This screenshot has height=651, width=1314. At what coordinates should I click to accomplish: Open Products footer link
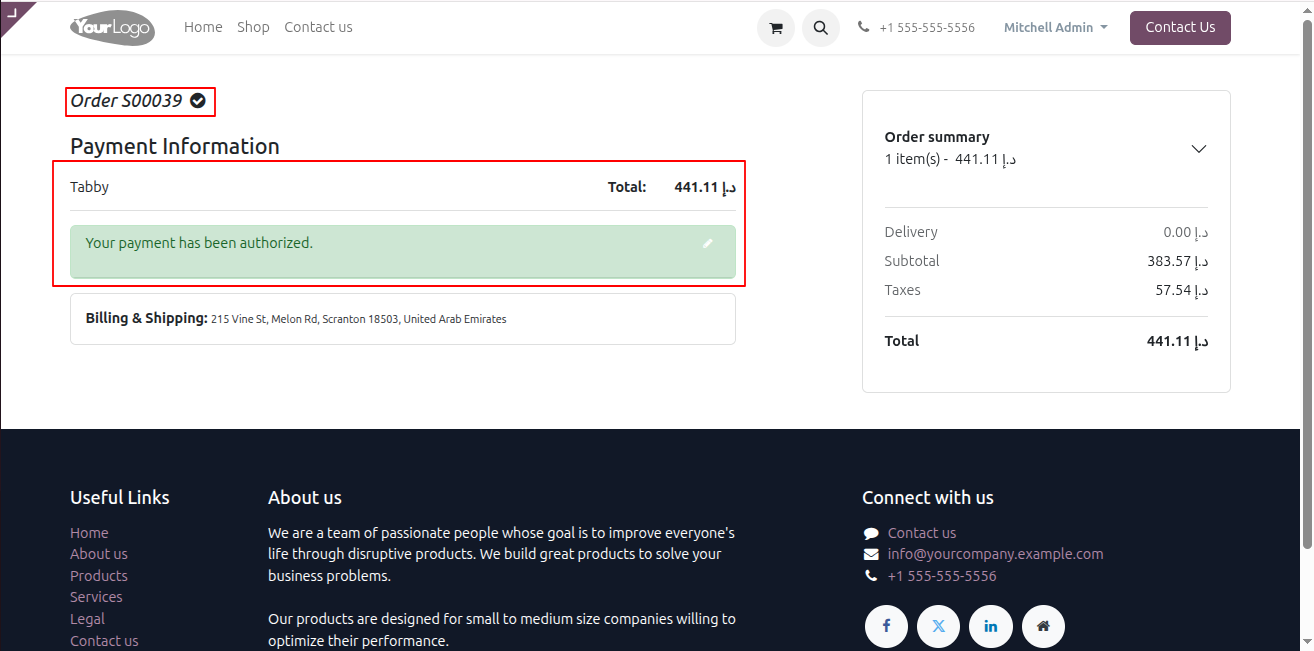(99, 576)
